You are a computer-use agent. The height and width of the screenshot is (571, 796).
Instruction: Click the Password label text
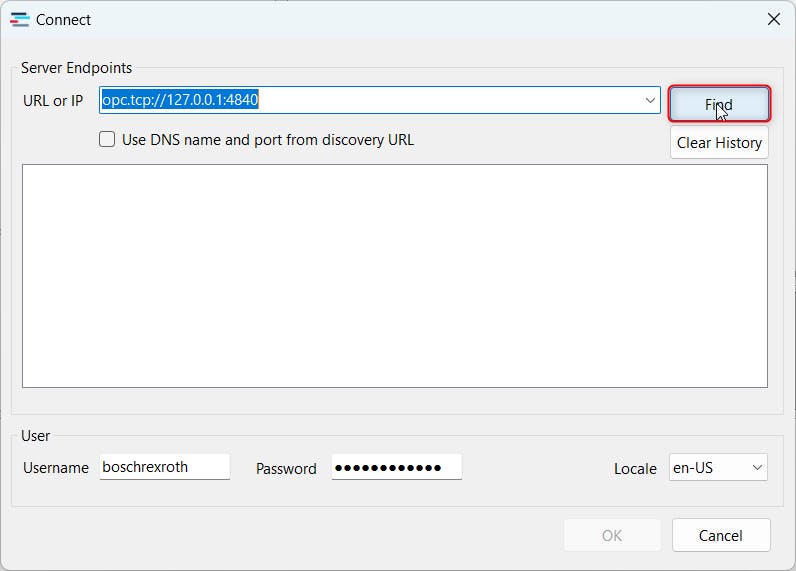pos(286,468)
